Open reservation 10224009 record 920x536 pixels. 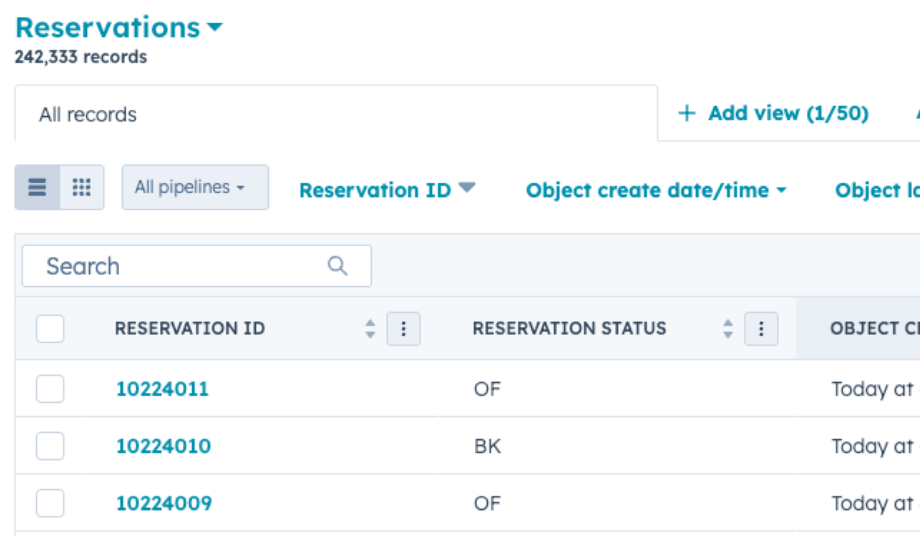pos(164,503)
